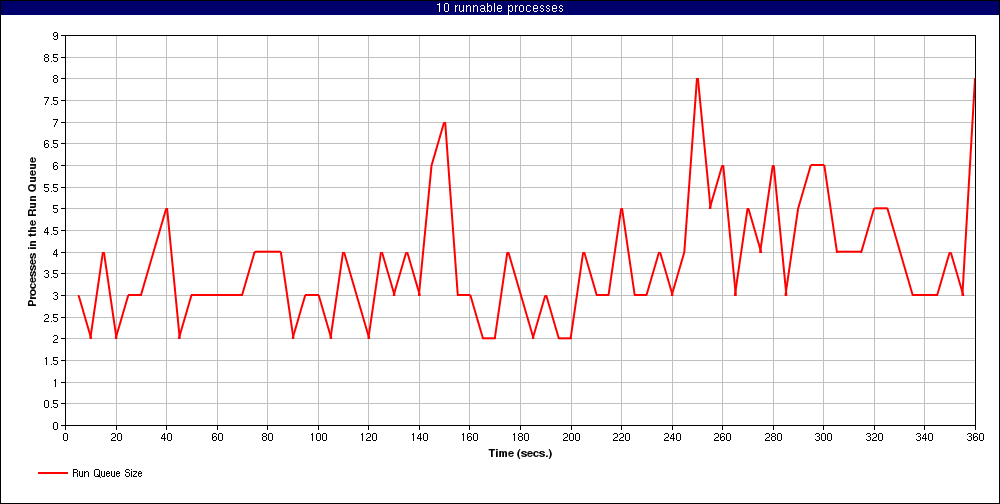Click y-axis tick label '6'
Image resolution: width=1000 pixels, height=504 pixels.
pyautogui.click(x=55, y=166)
